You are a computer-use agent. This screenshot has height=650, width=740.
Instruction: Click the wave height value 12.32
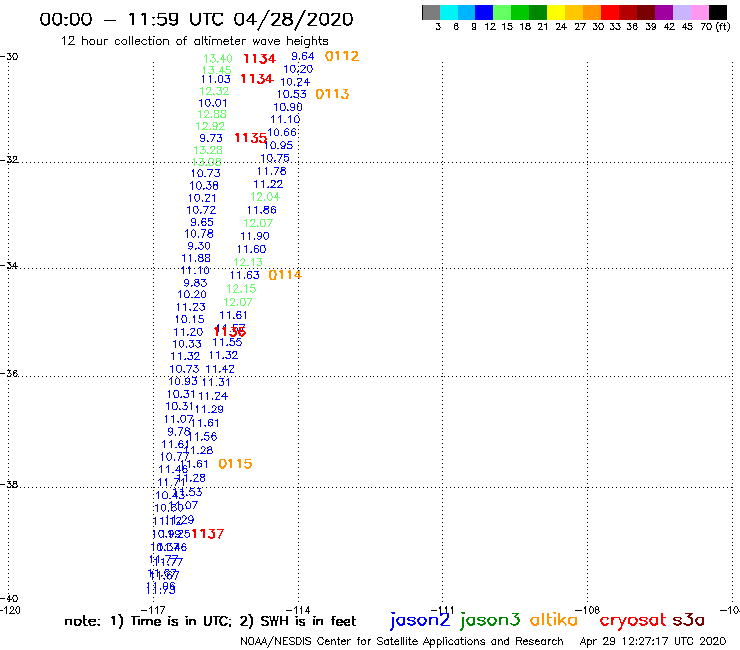click(214, 91)
